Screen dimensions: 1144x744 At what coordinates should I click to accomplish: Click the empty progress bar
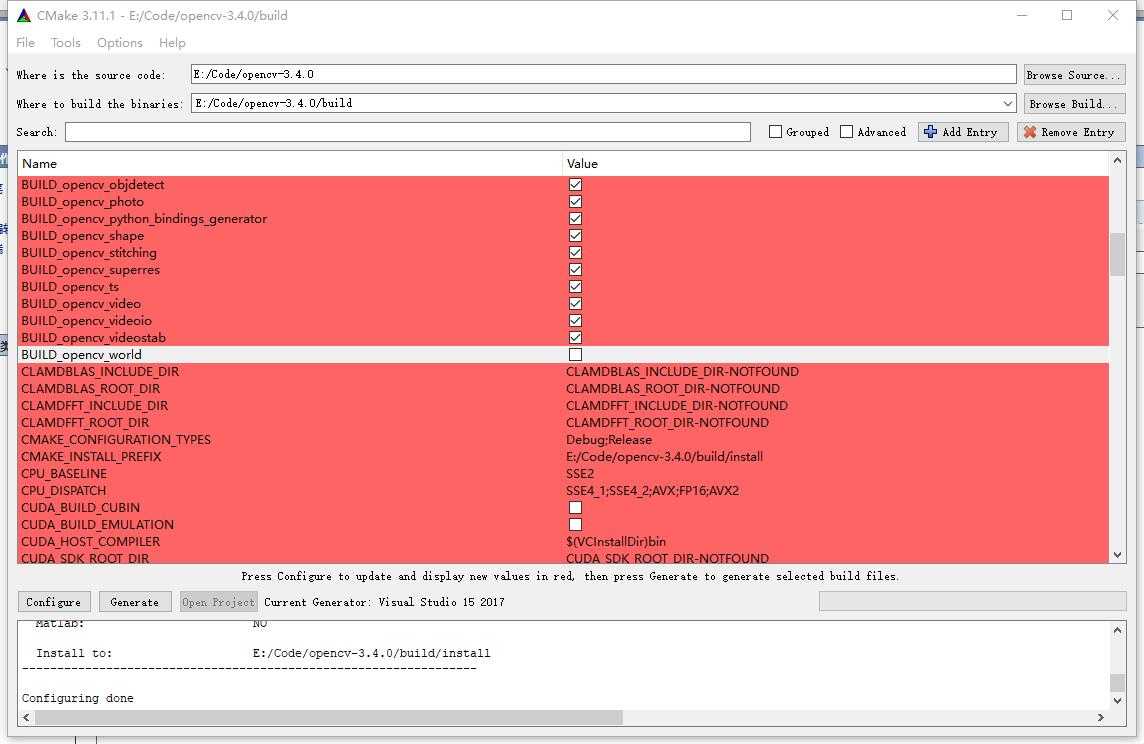click(973, 601)
